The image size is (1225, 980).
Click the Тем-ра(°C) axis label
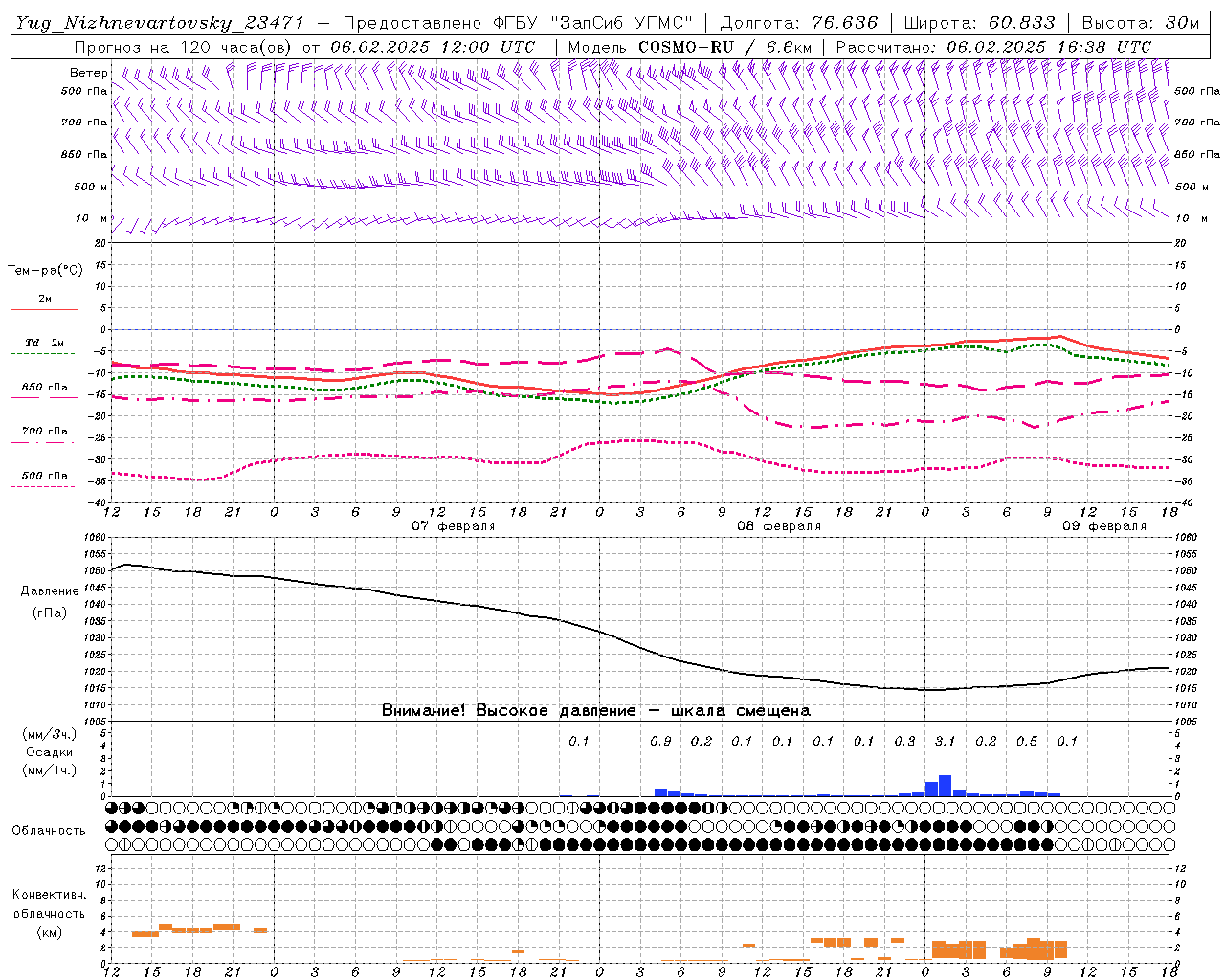tap(45, 271)
